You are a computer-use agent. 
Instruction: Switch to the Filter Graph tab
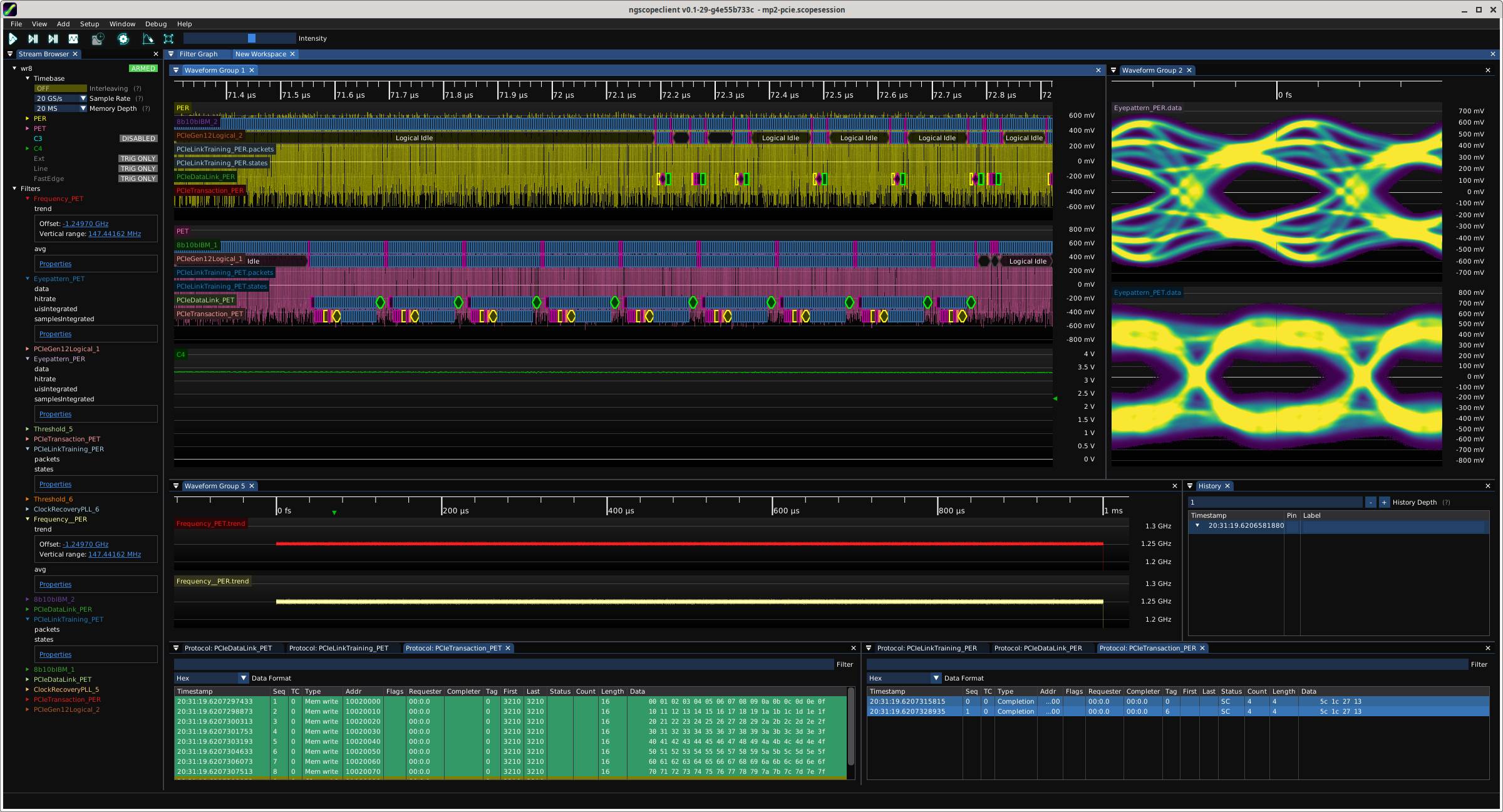coord(198,54)
